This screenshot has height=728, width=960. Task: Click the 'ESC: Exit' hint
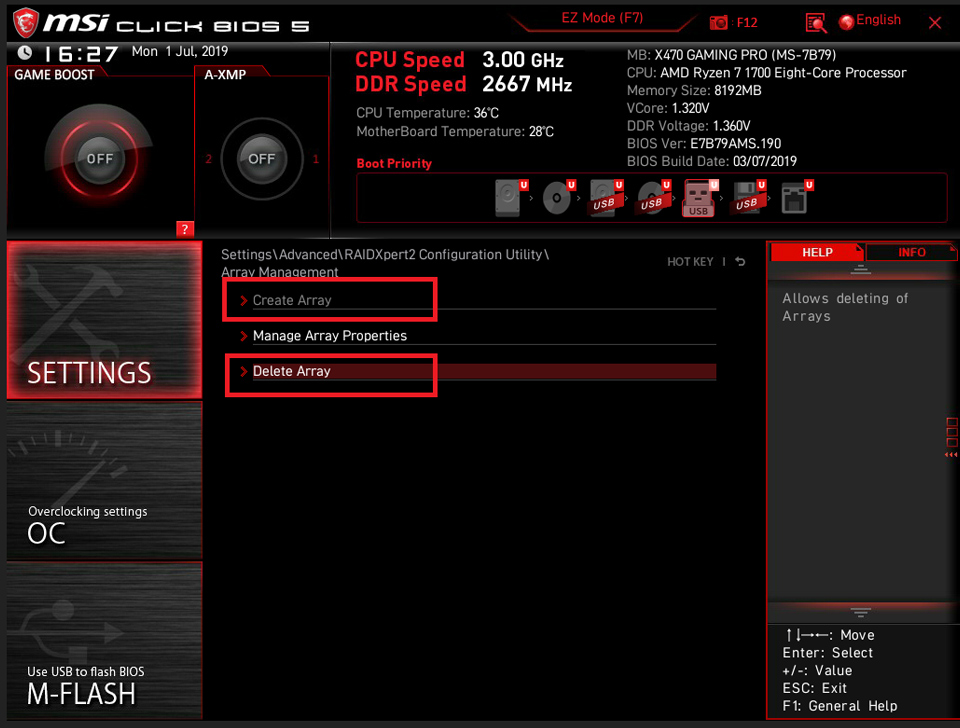(x=814, y=688)
